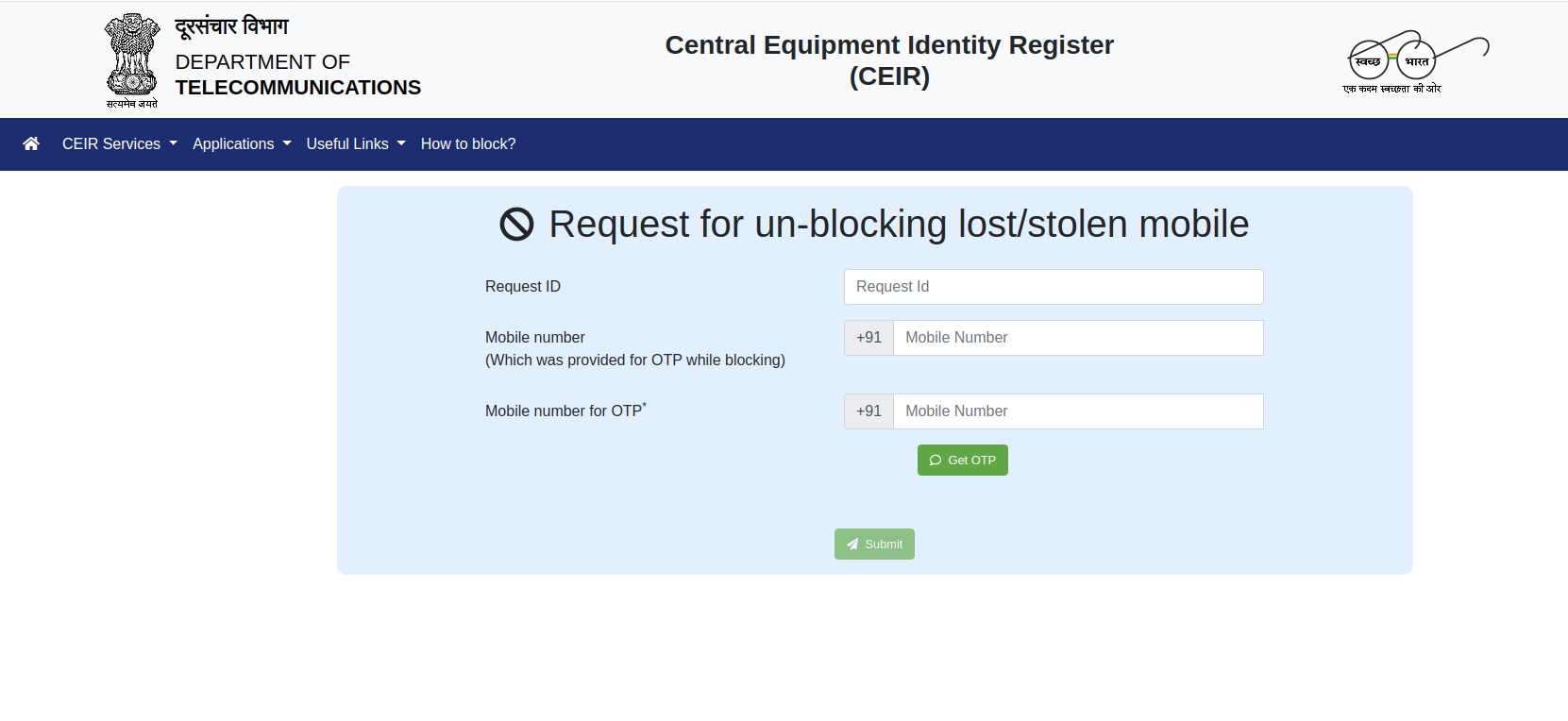
Task: Click the +91 prefix of first mobile field
Action: coord(868,337)
